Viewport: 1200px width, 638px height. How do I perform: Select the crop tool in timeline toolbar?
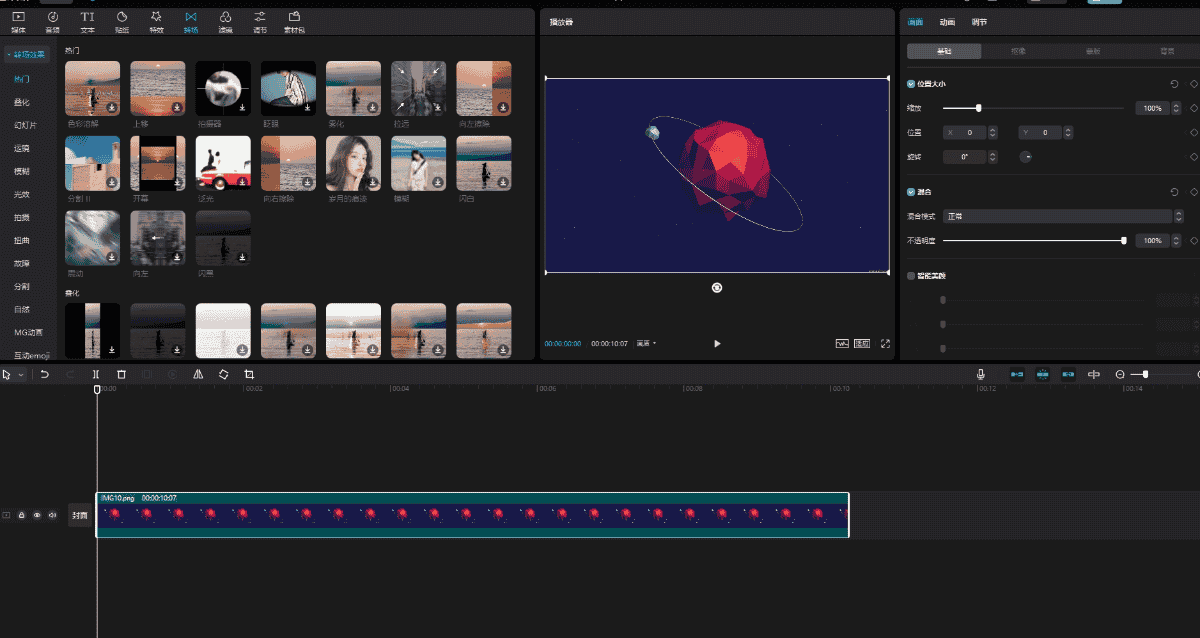pyautogui.click(x=249, y=374)
